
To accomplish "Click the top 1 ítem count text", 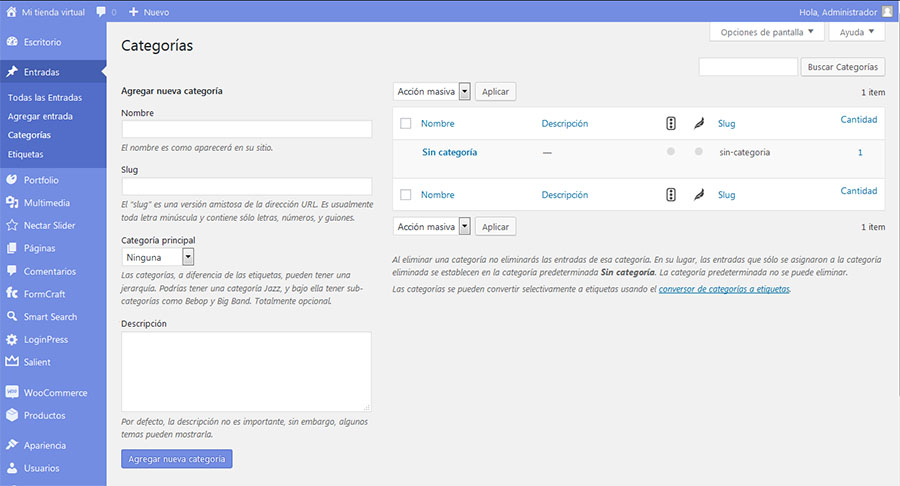I will [x=873, y=92].
